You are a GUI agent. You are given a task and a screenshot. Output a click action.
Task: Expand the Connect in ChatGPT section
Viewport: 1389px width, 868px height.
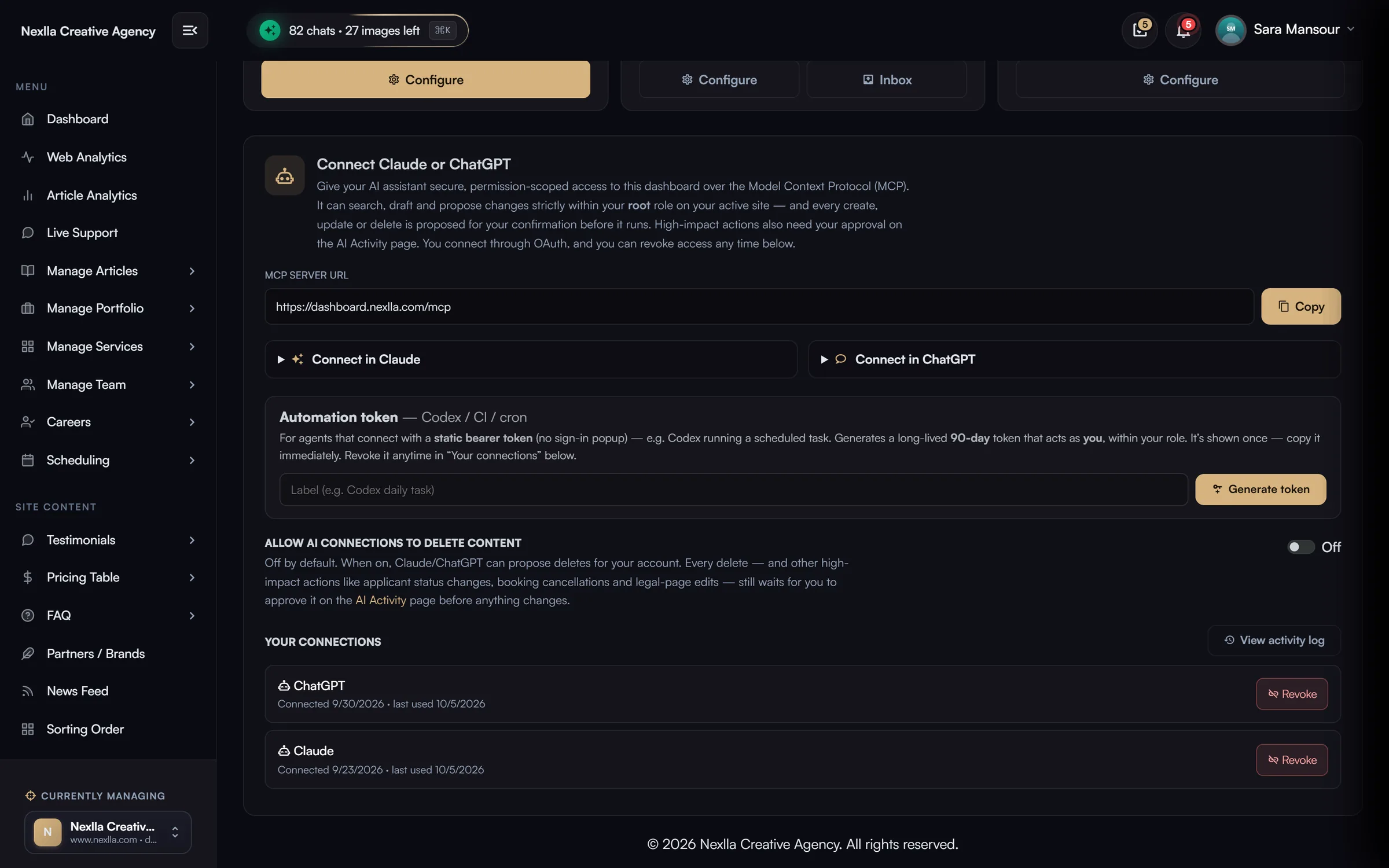click(x=1074, y=359)
